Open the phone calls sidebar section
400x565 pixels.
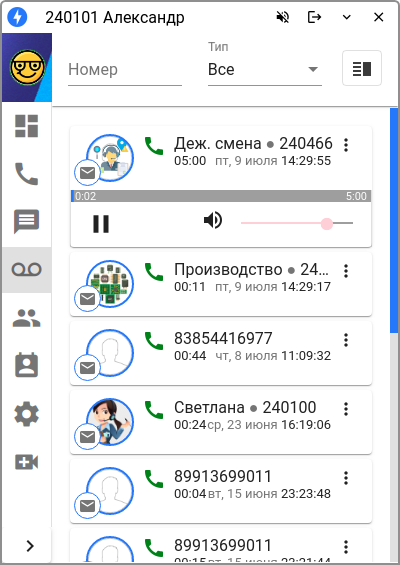pos(26,174)
